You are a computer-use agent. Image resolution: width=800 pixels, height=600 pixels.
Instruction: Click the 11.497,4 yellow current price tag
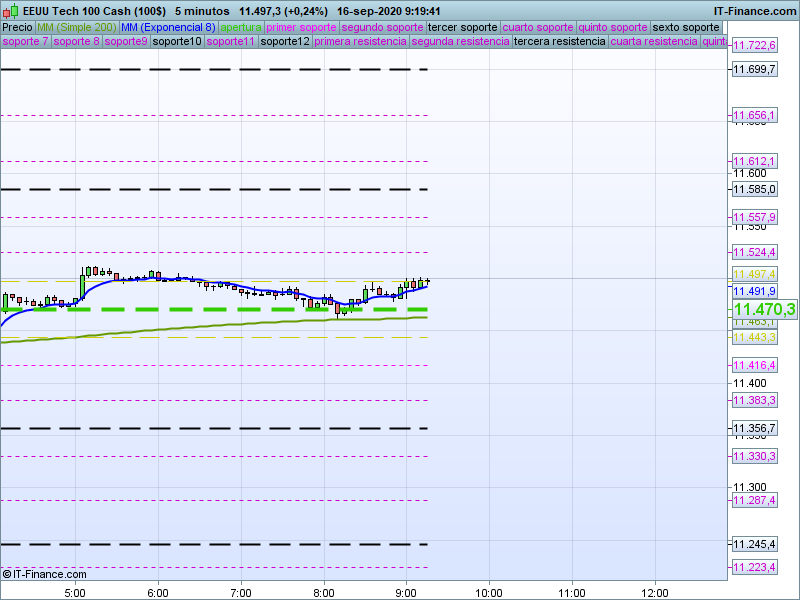coord(754,274)
